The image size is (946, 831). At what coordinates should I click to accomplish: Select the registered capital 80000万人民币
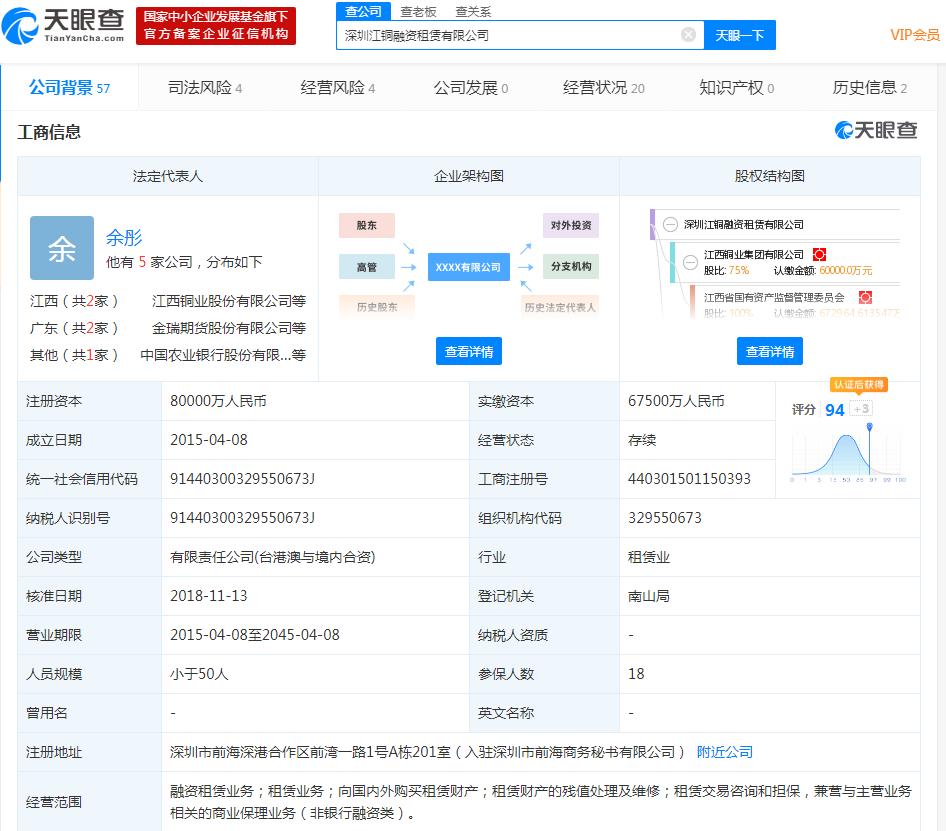tap(218, 401)
